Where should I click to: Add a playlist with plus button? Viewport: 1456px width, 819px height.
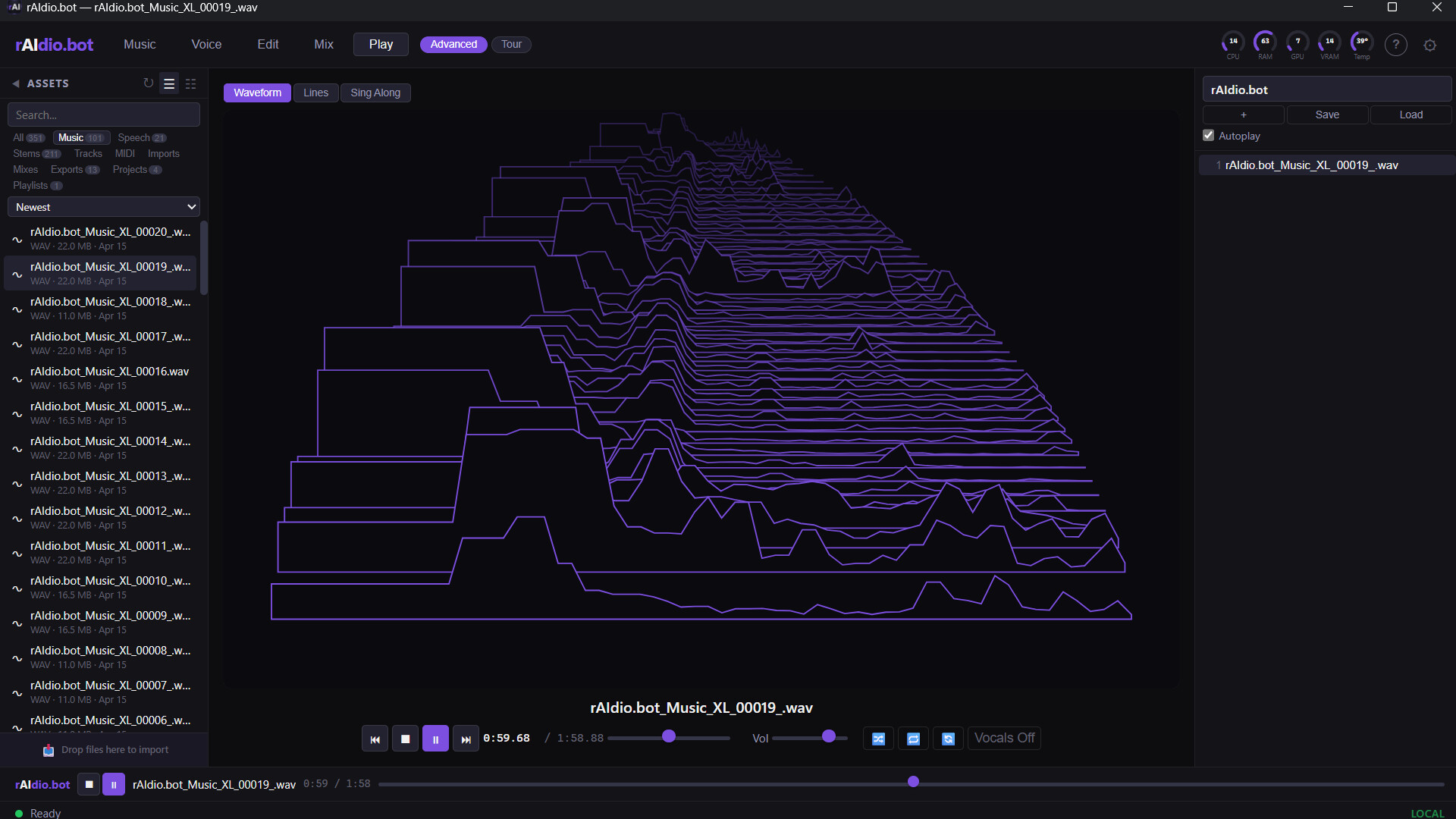pos(1244,115)
